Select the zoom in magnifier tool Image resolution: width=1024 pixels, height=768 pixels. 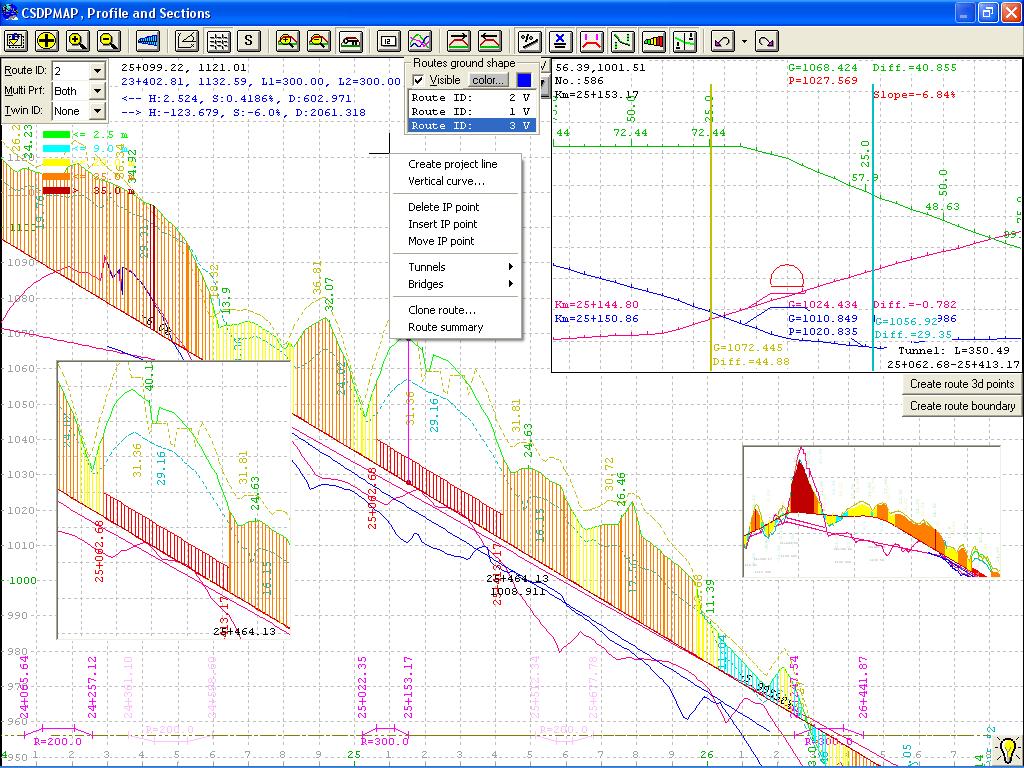point(78,41)
